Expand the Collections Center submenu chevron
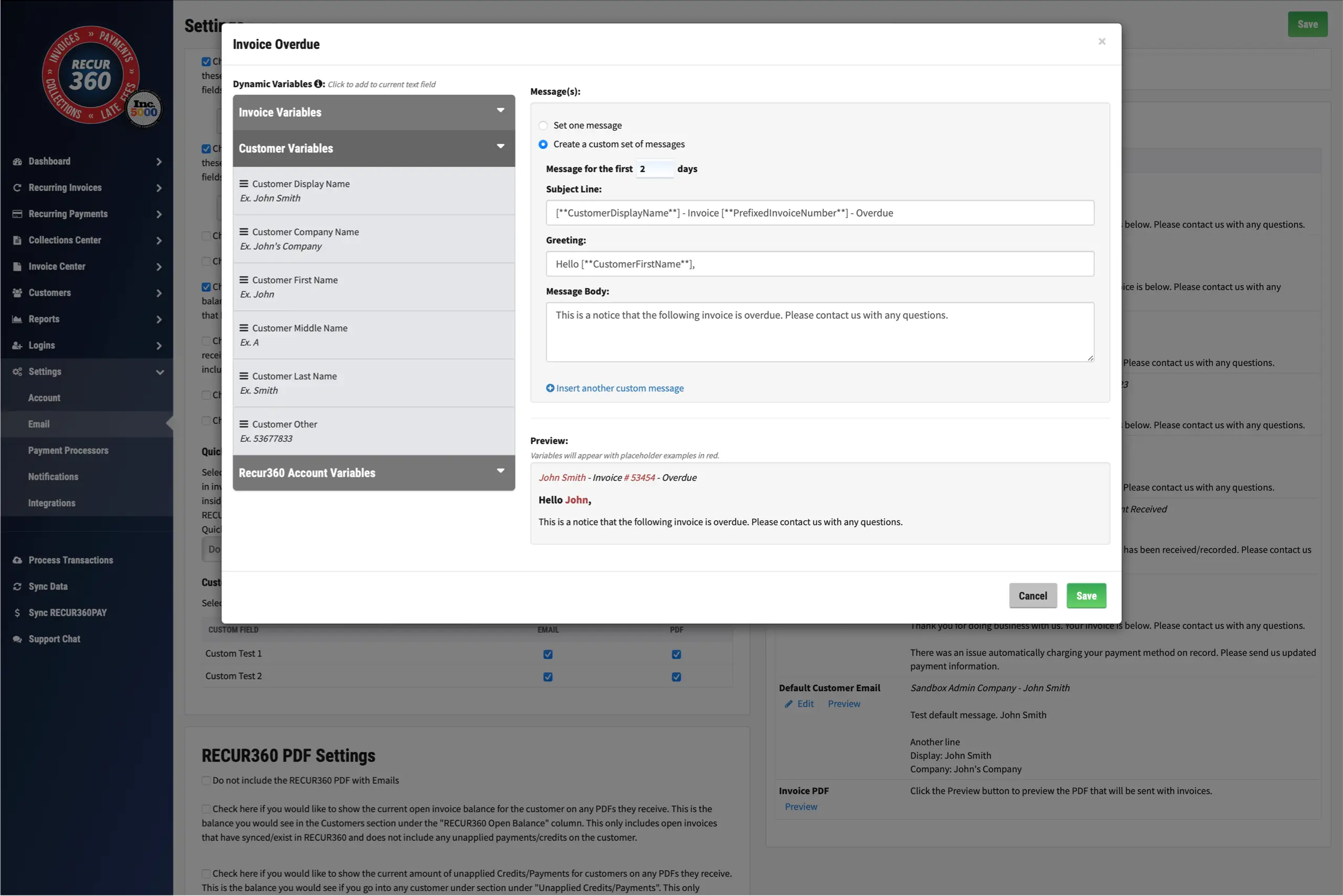1343x896 pixels. pos(159,241)
